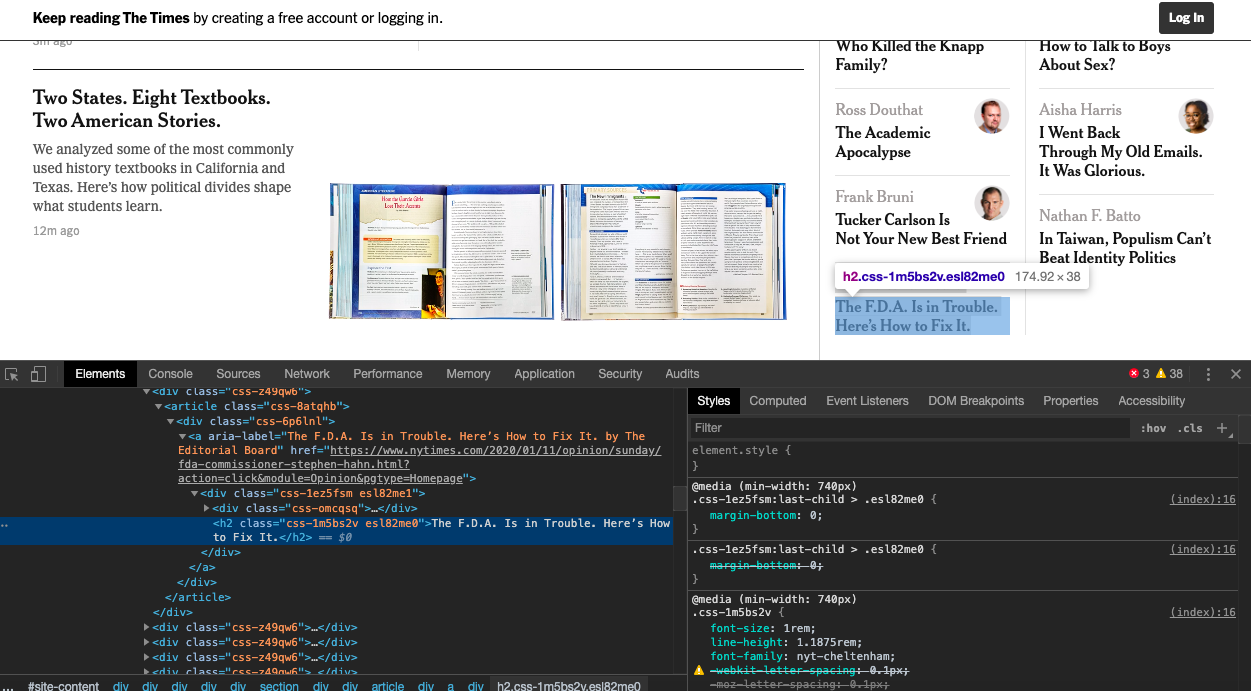Select h2.css-1m5bs2v in the DOM breadcrumb bar
The height and width of the screenshot is (691, 1251).
[568, 686]
